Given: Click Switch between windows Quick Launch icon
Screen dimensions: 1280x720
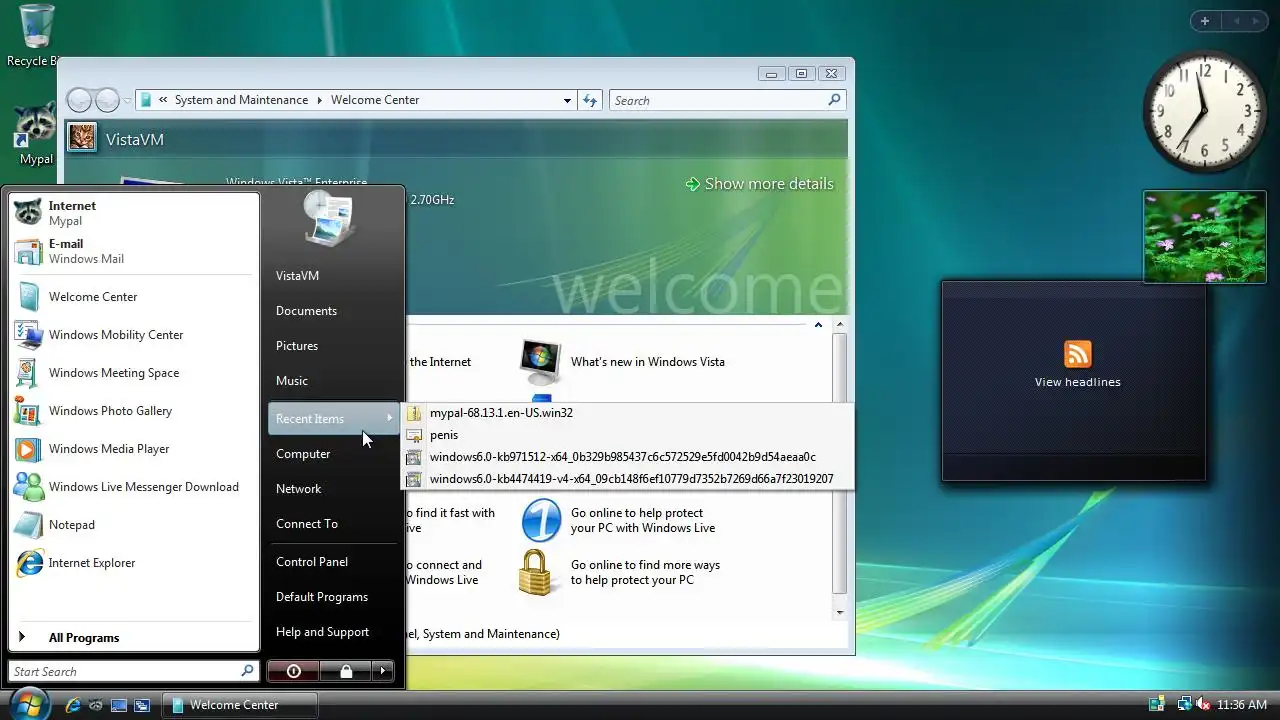Looking at the screenshot, I should (x=142, y=705).
